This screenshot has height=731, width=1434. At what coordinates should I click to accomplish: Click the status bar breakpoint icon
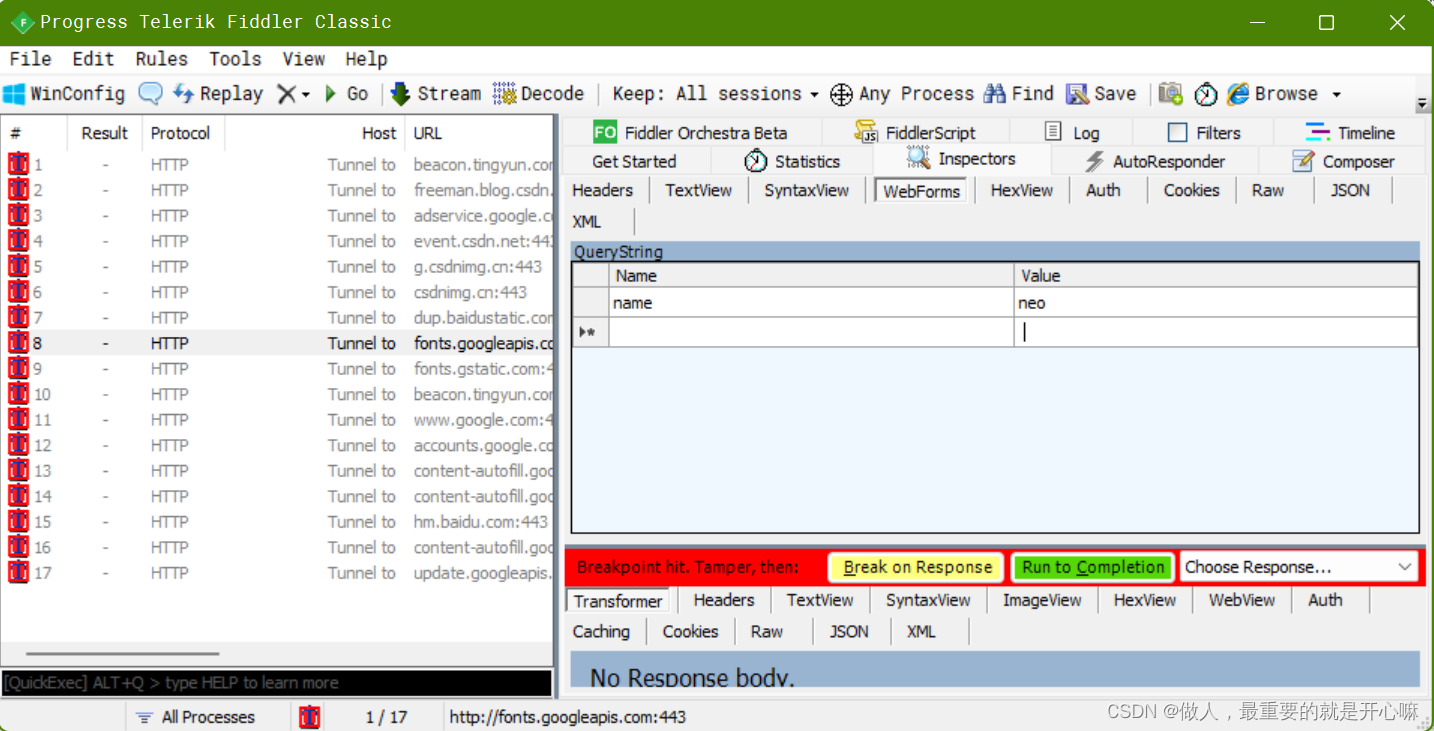click(x=310, y=717)
